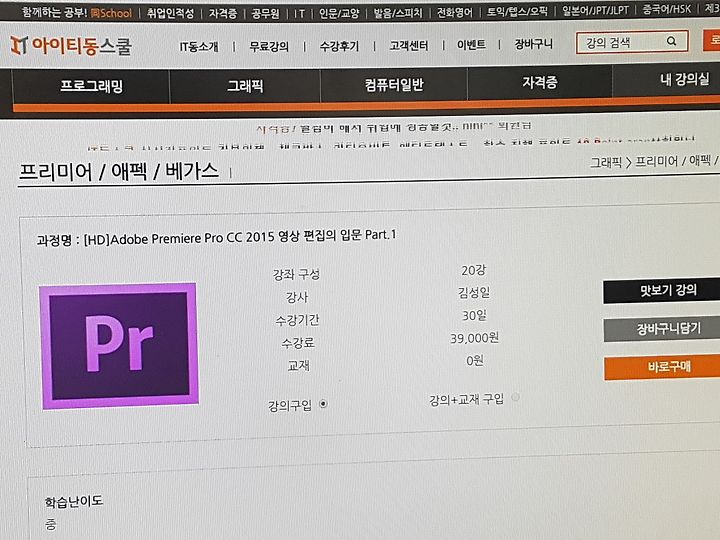Click the 발음/스피치 top bar link
The height and width of the screenshot is (540, 720).
398,12
